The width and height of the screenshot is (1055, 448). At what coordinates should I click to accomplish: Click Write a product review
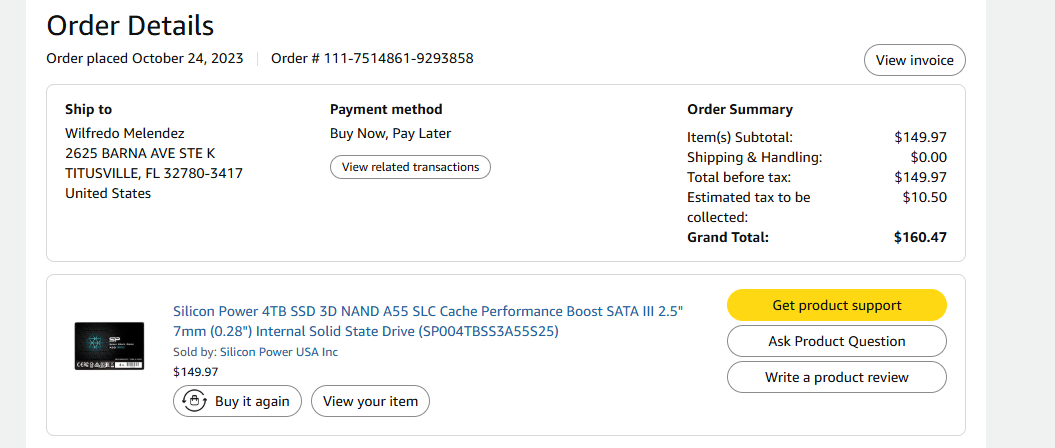836,377
